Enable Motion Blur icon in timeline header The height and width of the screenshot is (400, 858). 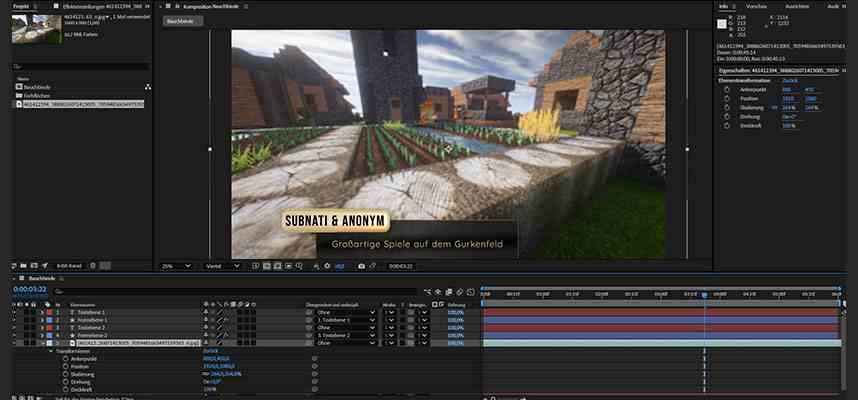coord(460,292)
